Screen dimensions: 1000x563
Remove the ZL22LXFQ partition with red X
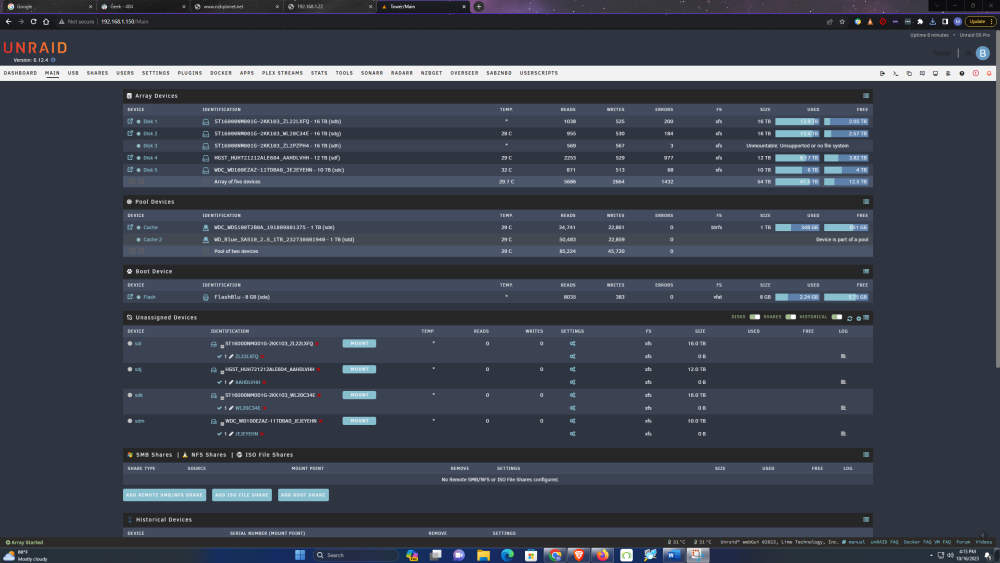(262, 356)
